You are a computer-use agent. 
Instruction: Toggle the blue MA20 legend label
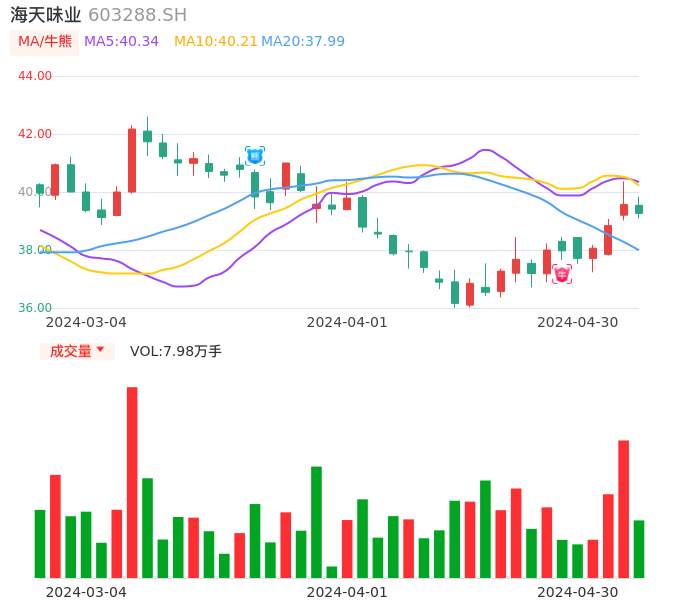(302, 42)
